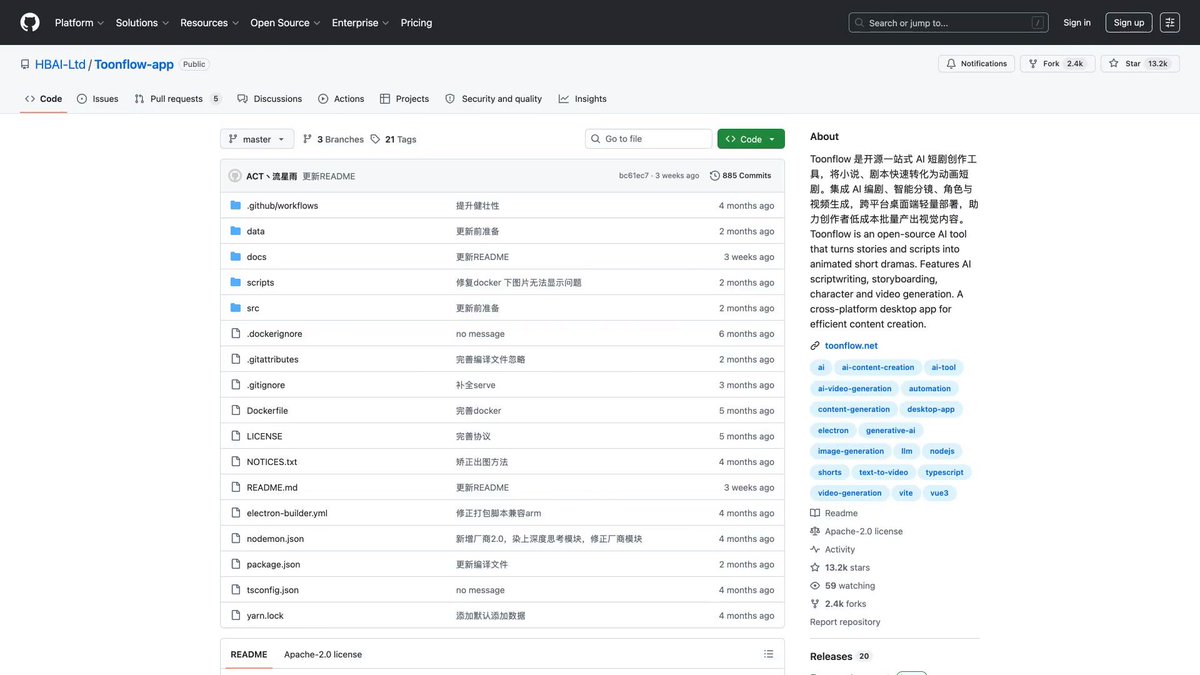Click the stars icon beside 13.2k stars
This screenshot has height=675, width=1200.
(x=815, y=567)
